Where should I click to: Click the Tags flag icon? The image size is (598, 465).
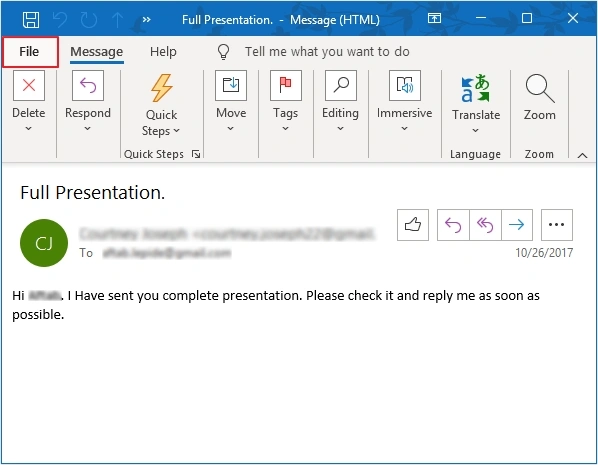(x=286, y=85)
